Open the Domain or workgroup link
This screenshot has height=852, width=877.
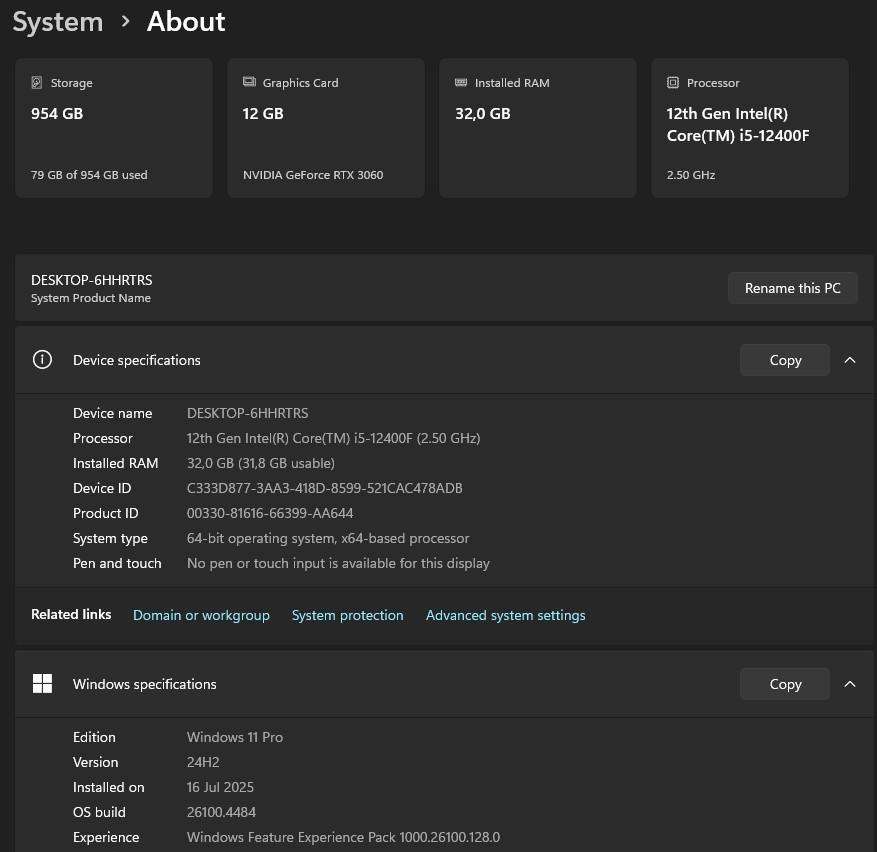[201, 615]
